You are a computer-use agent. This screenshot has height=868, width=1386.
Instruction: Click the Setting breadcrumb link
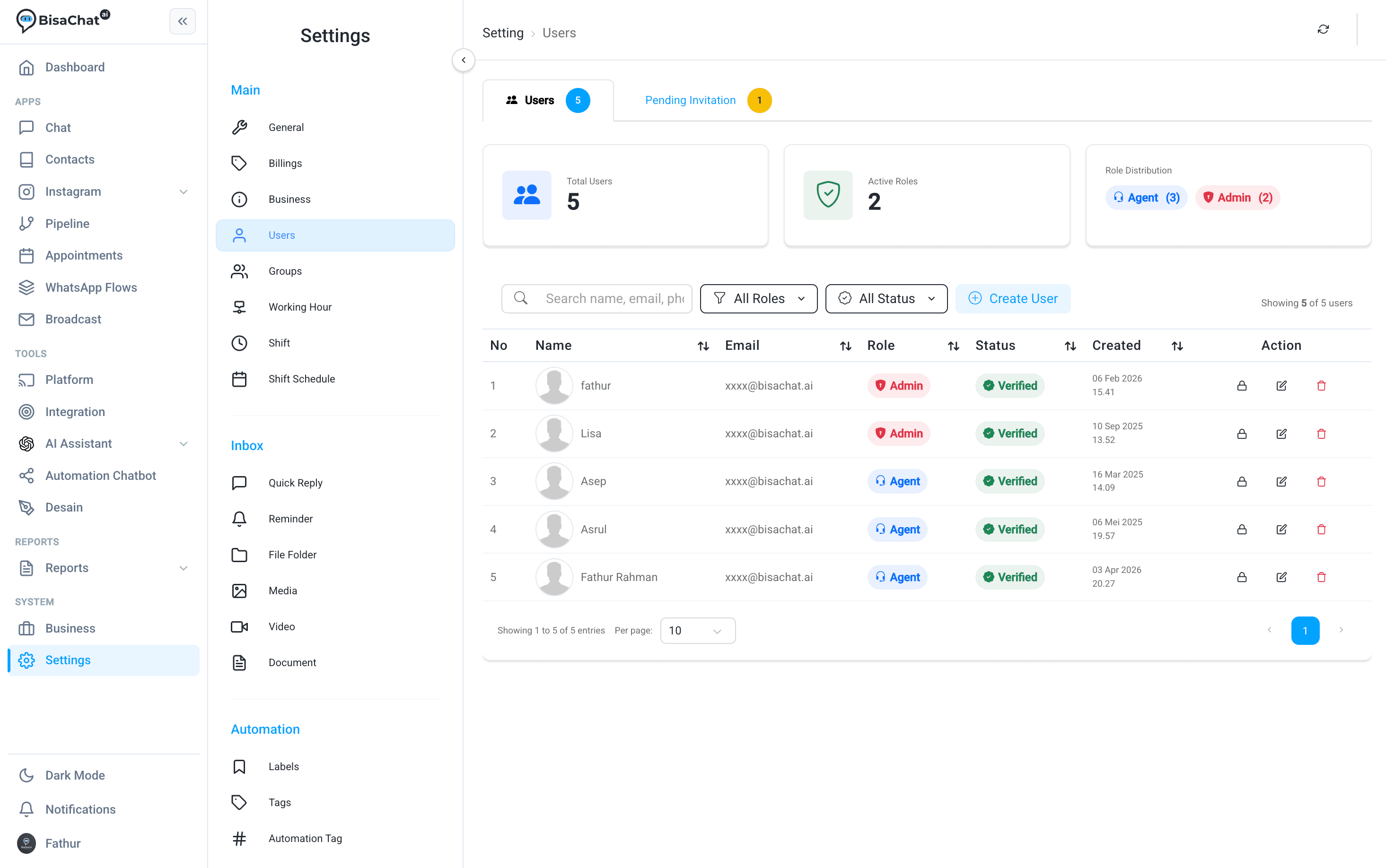(x=502, y=33)
